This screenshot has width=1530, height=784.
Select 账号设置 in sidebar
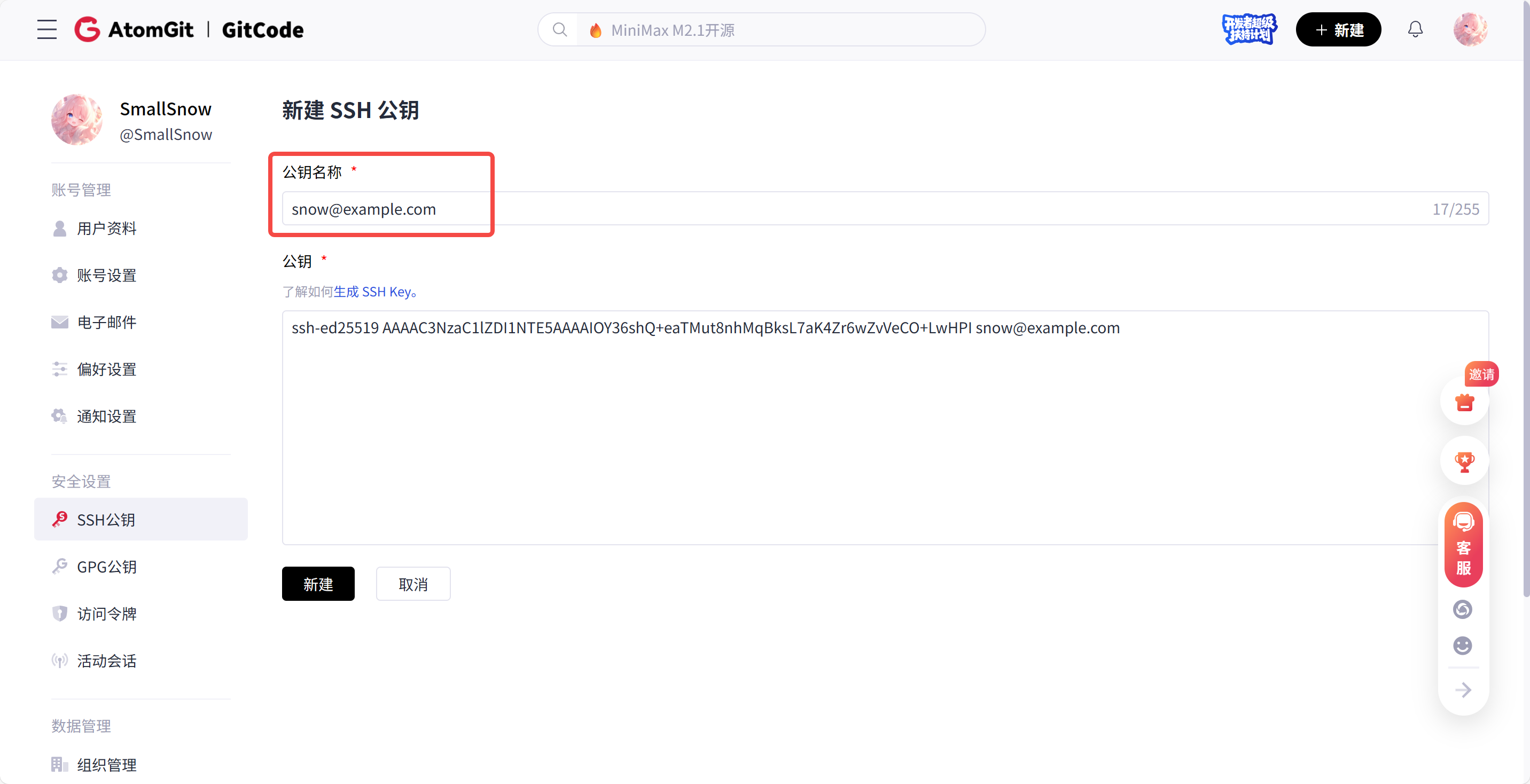coord(107,276)
